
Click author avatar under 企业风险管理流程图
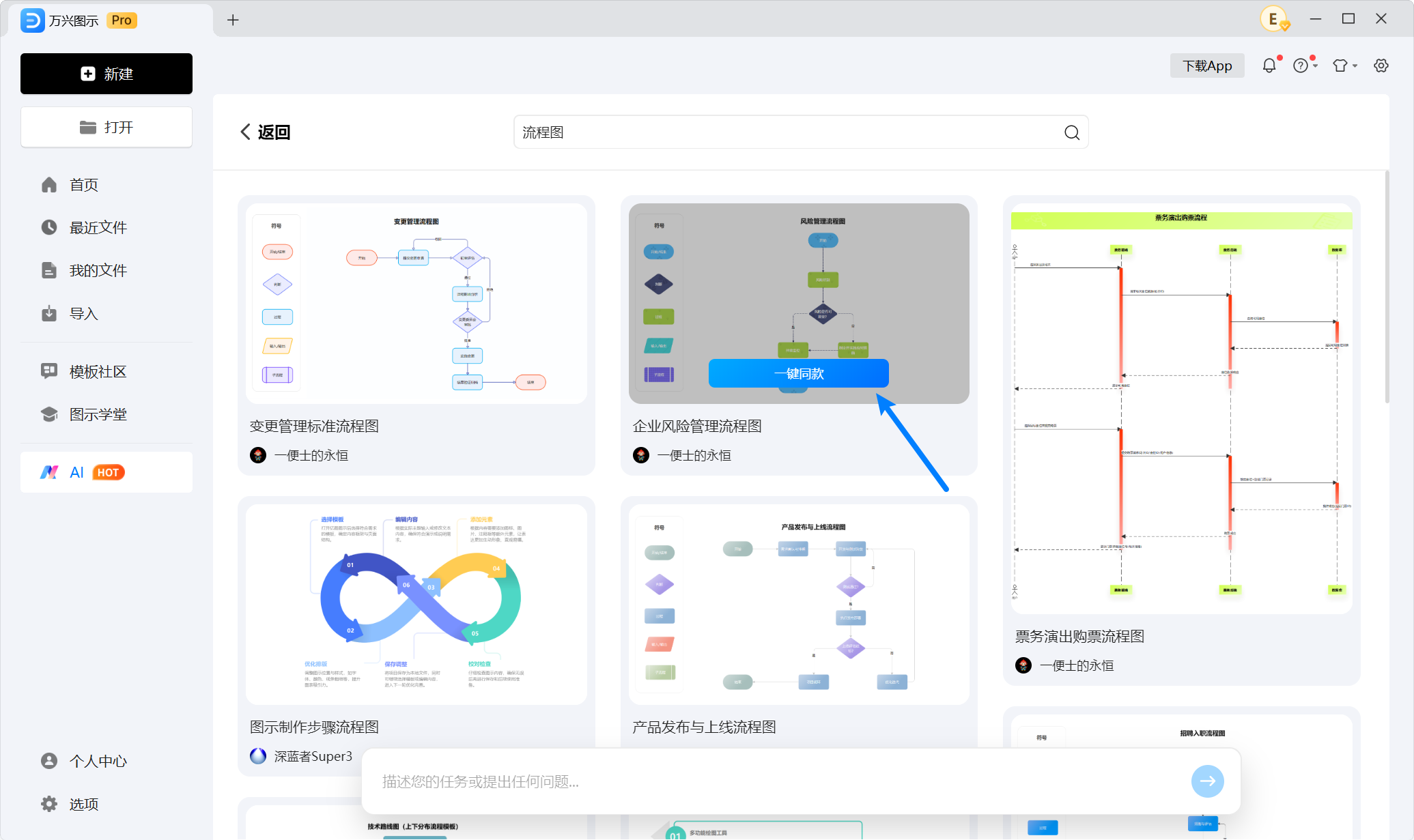pyautogui.click(x=641, y=455)
